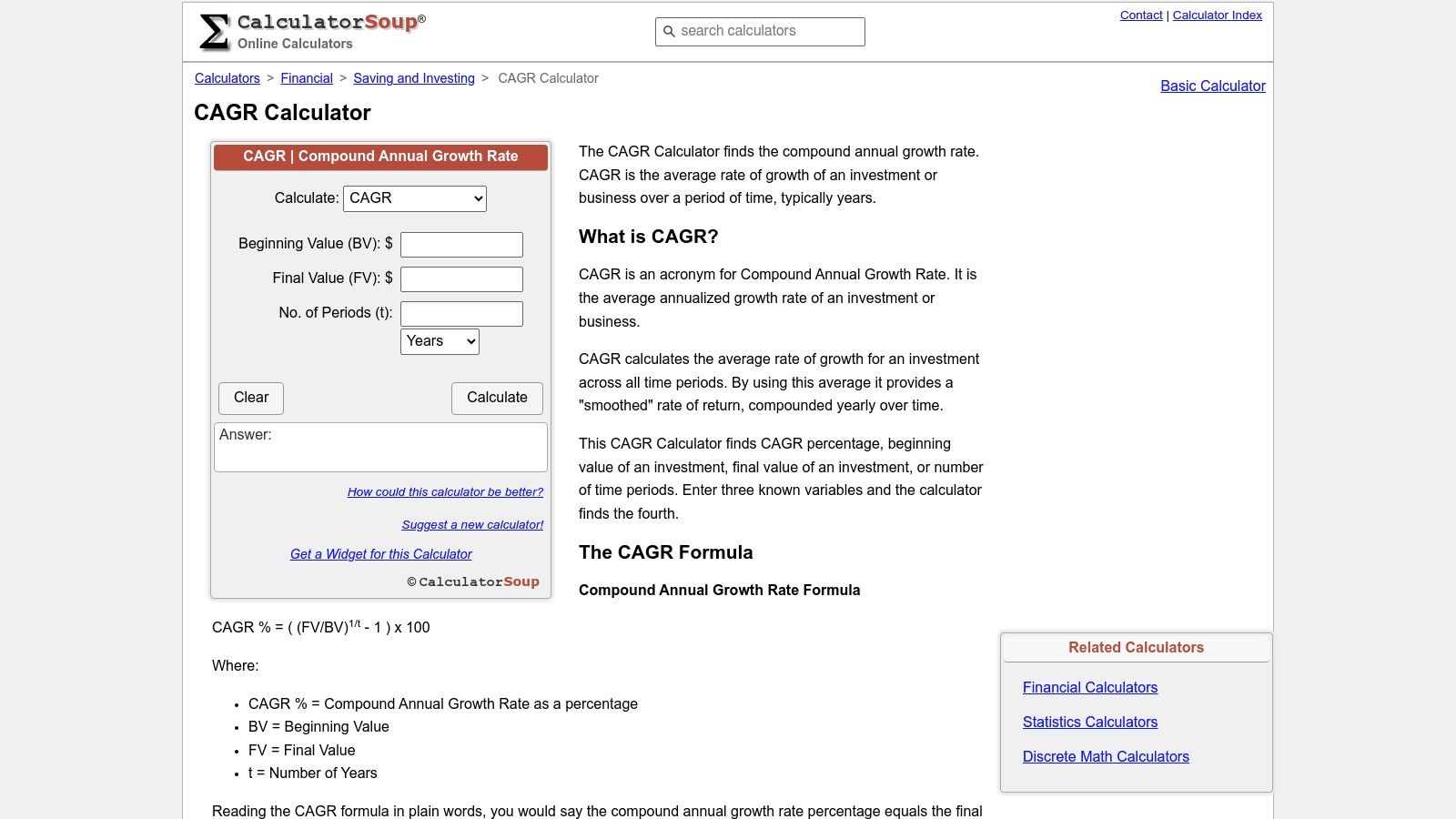Open the Calculator Index page
This screenshot has height=819, width=1456.
click(1217, 15)
